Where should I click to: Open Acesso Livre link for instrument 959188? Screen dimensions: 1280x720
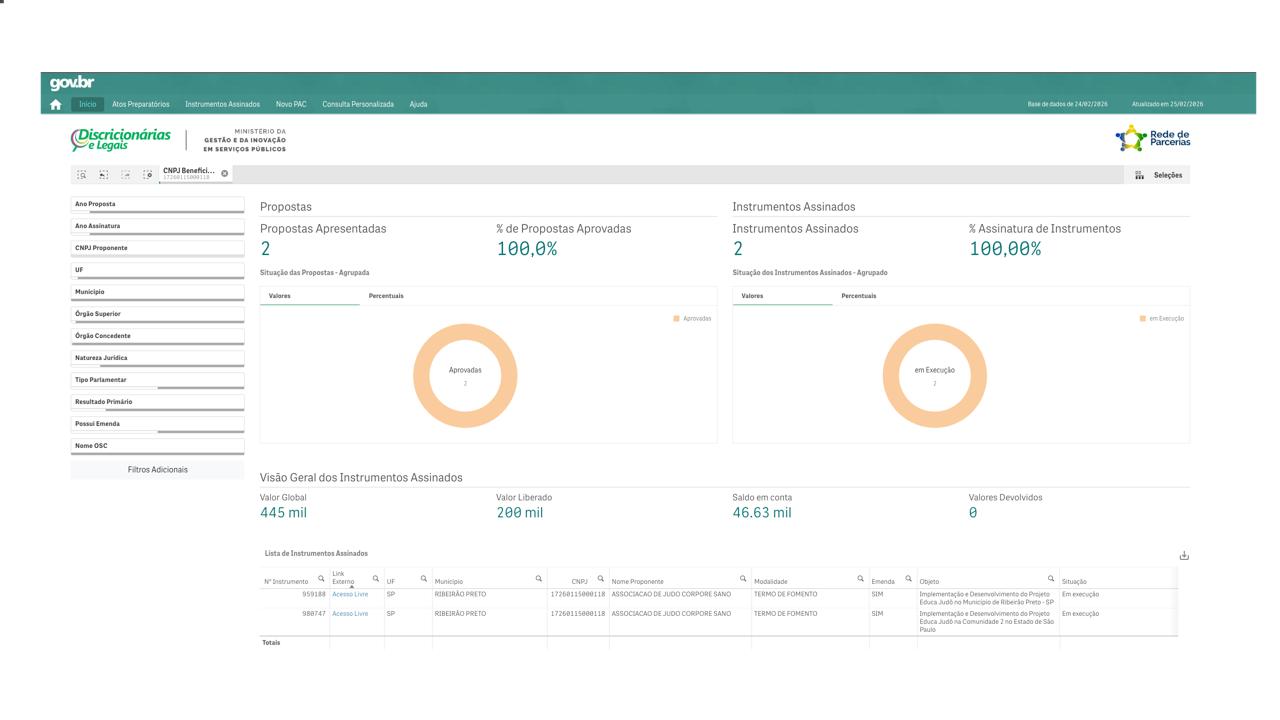[x=350, y=594]
